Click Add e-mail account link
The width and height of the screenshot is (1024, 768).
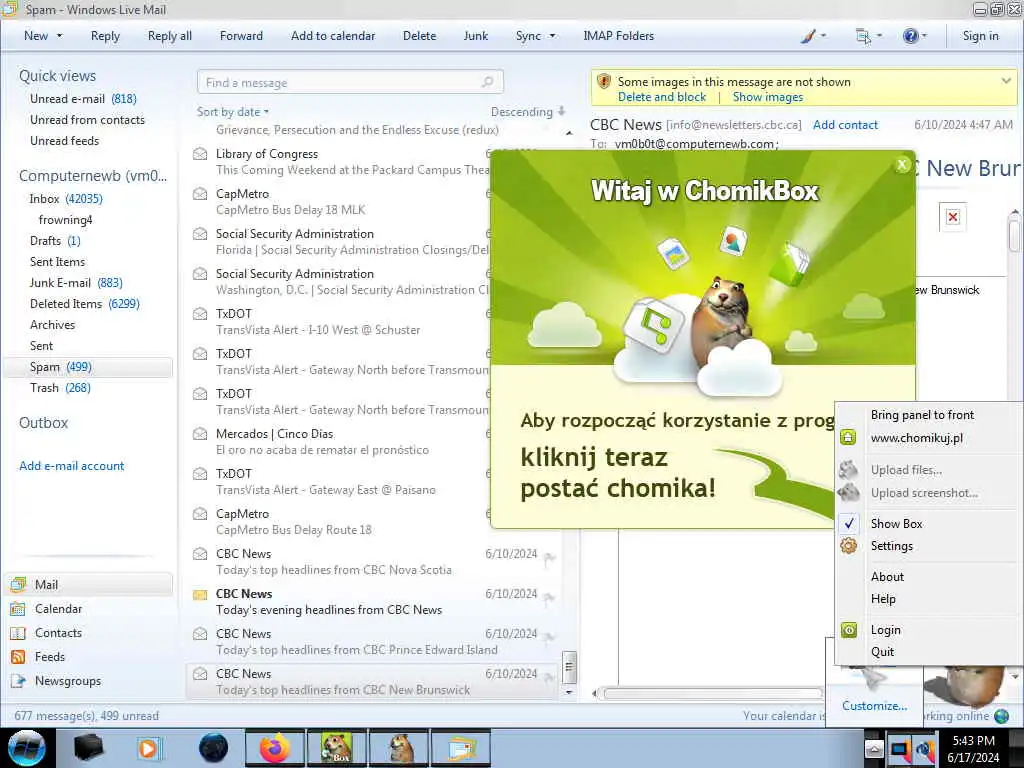click(x=71, y=466)
